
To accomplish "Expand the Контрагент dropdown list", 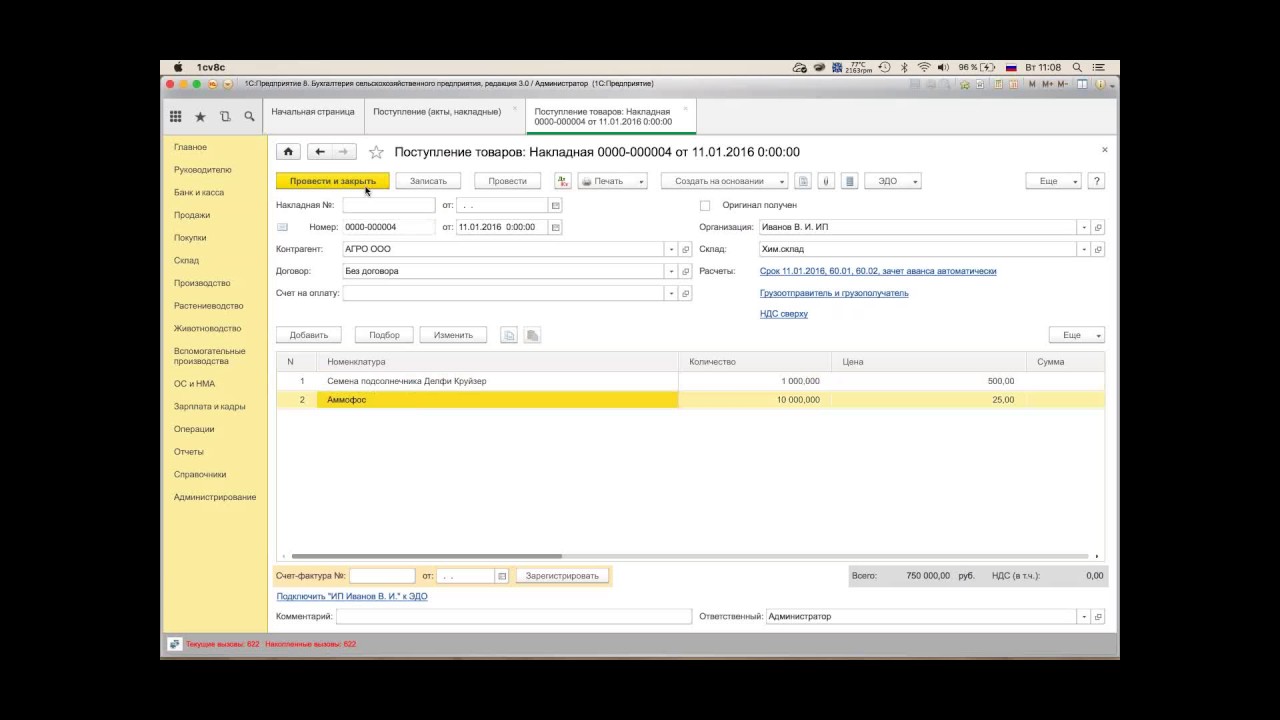I will pos(671,249).
